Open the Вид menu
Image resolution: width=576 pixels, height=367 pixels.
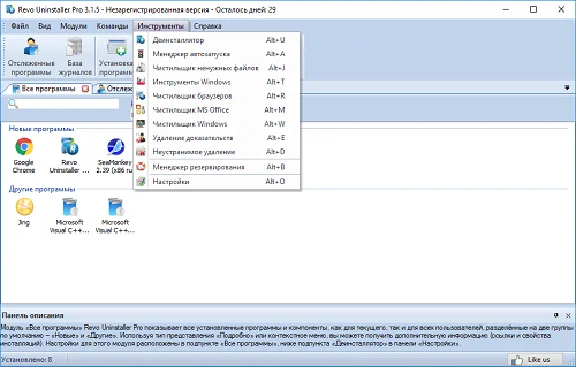click(x=44, y=26)
